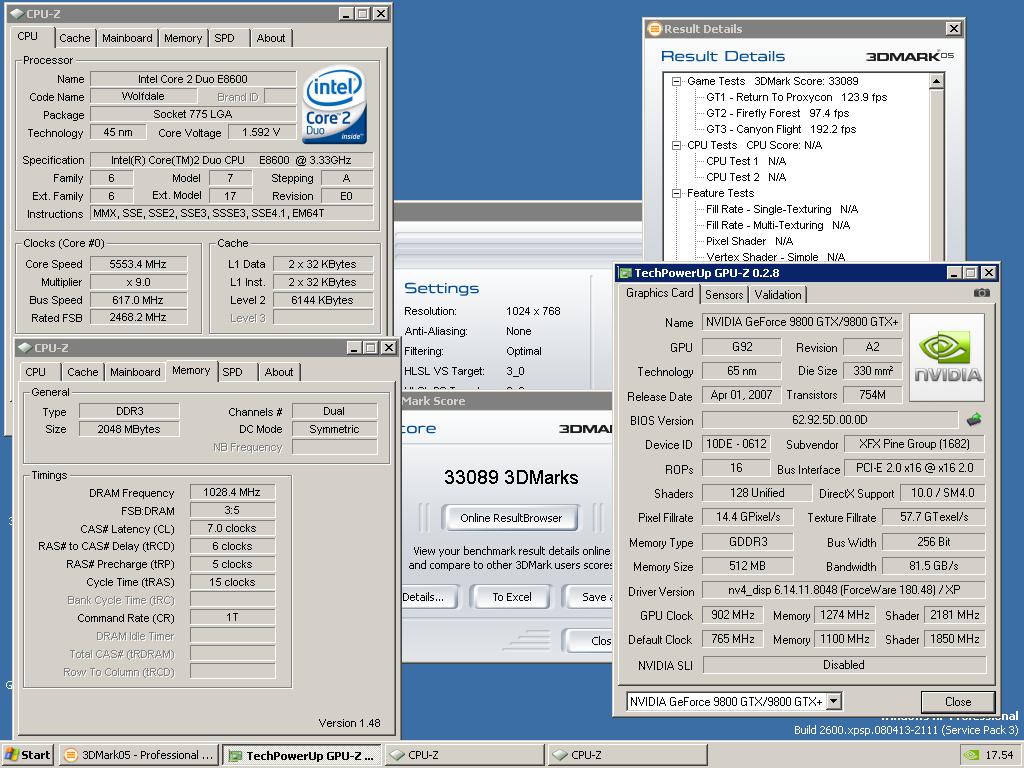Click the NVIDIA SLI field showing 'Disabled'
This screenshot has height=768, width=1024.
(x=844, y=665)
